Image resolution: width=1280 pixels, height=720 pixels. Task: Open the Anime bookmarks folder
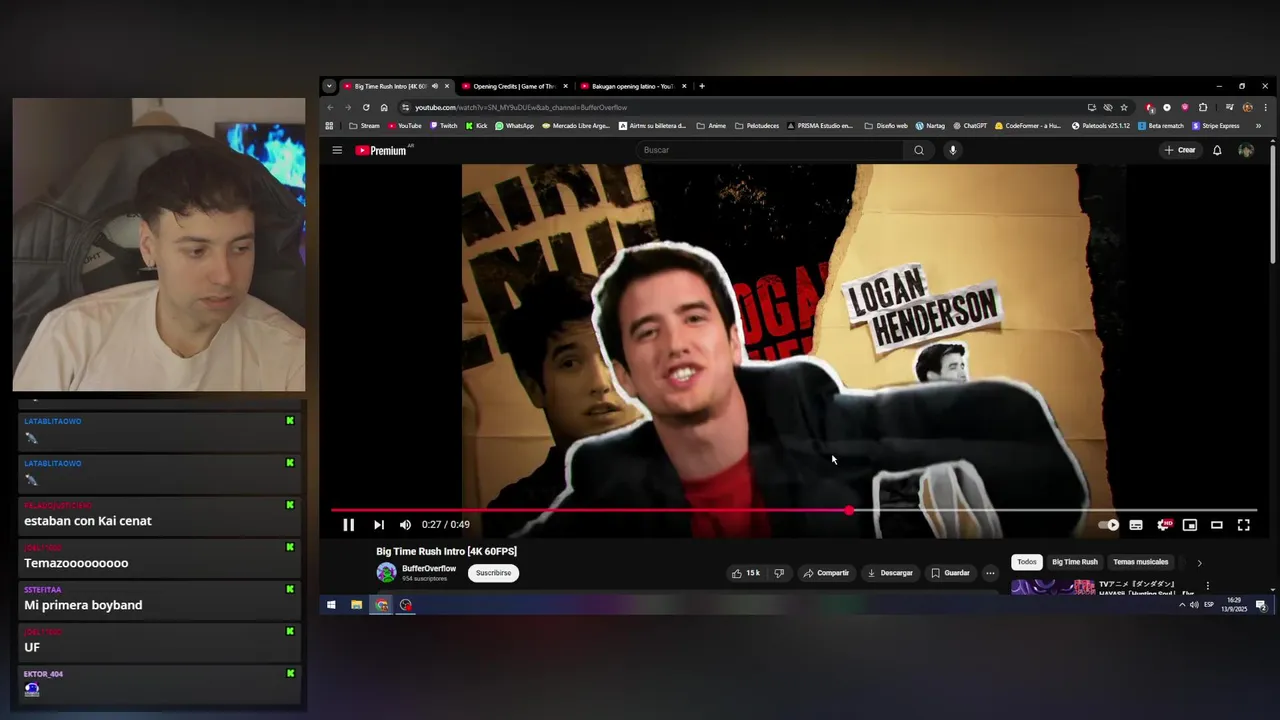pos(710,126)
